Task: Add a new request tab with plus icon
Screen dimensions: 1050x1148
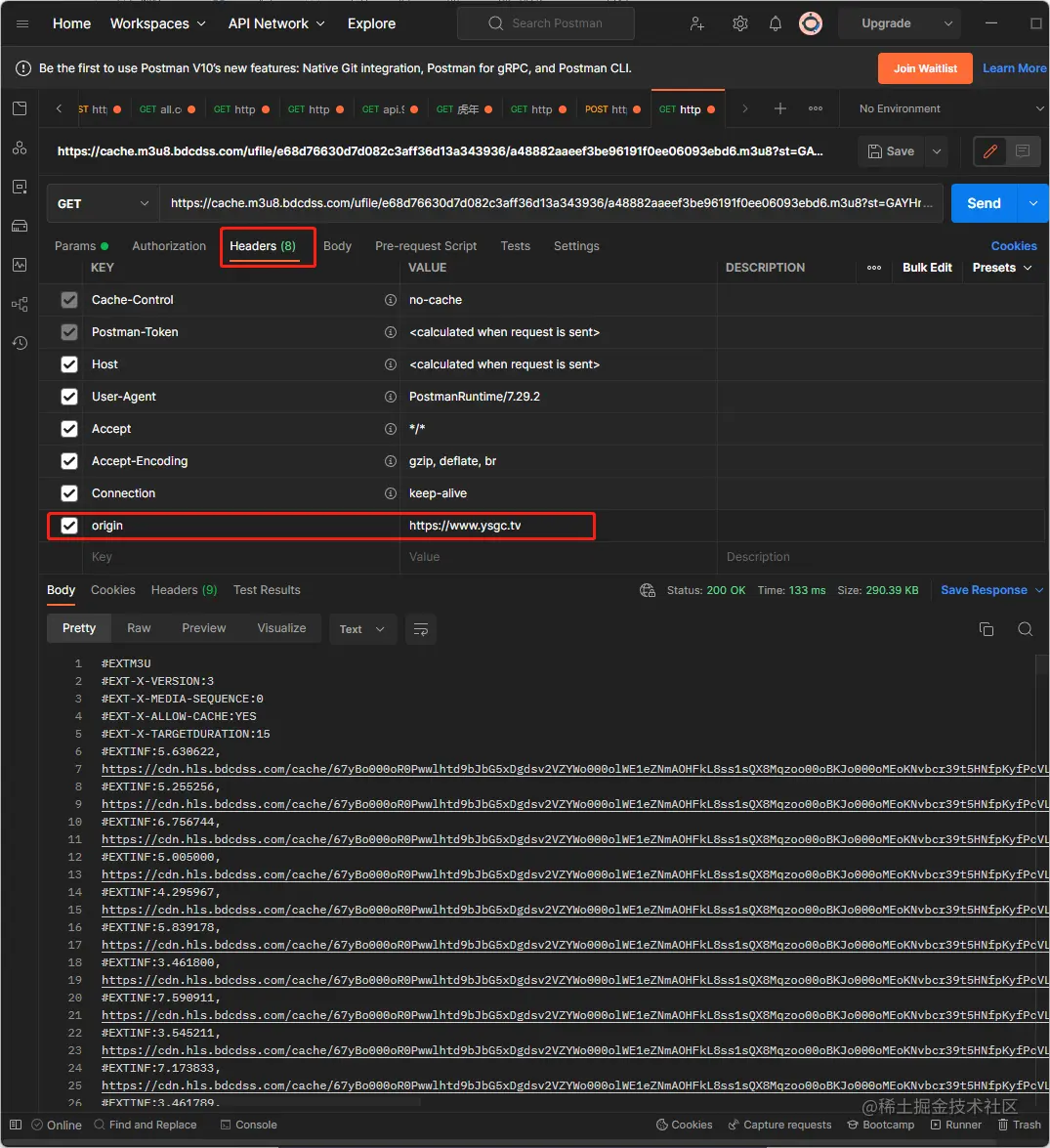Action: click(x=780, y=108)
